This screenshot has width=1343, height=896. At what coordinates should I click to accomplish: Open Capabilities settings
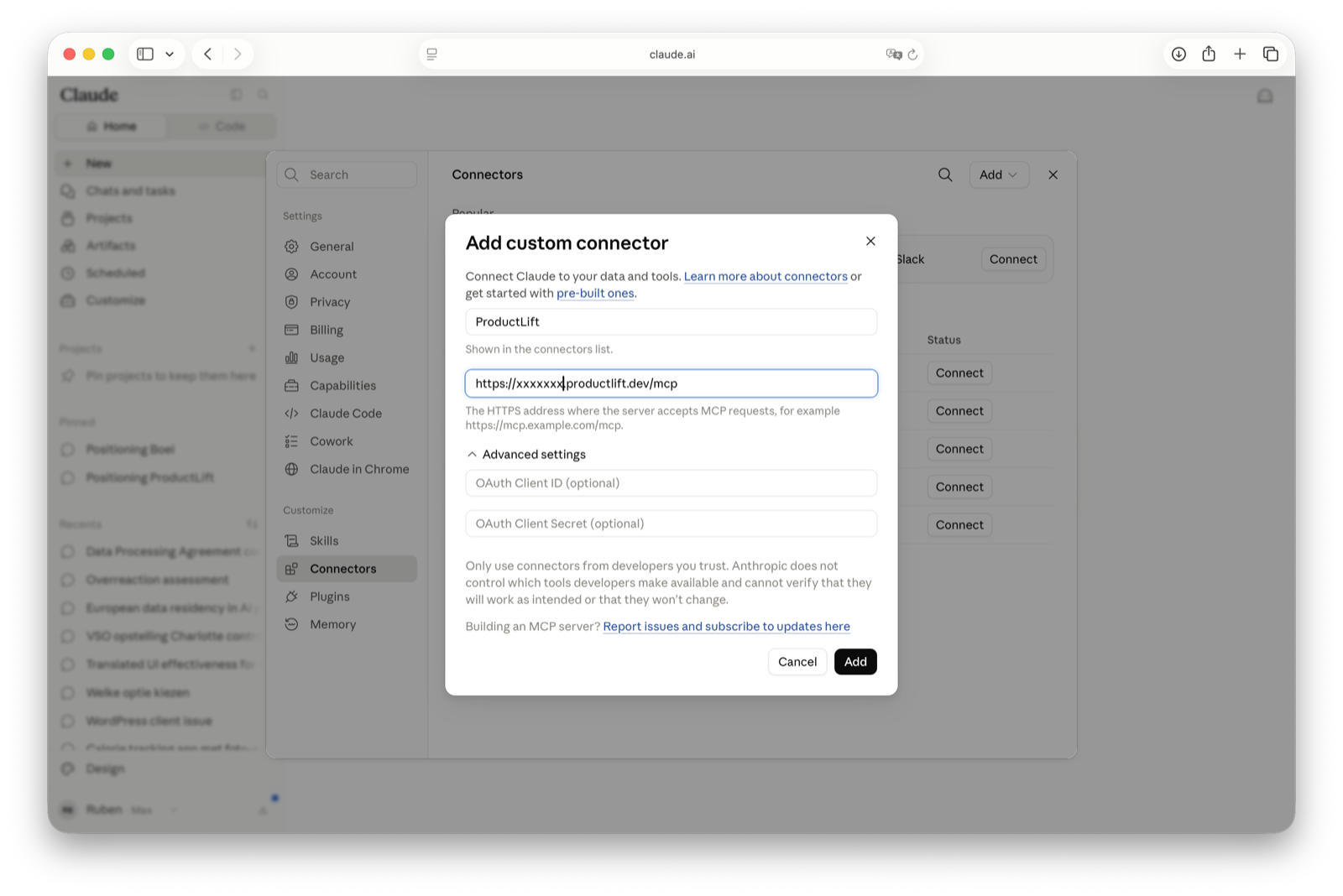347,386
